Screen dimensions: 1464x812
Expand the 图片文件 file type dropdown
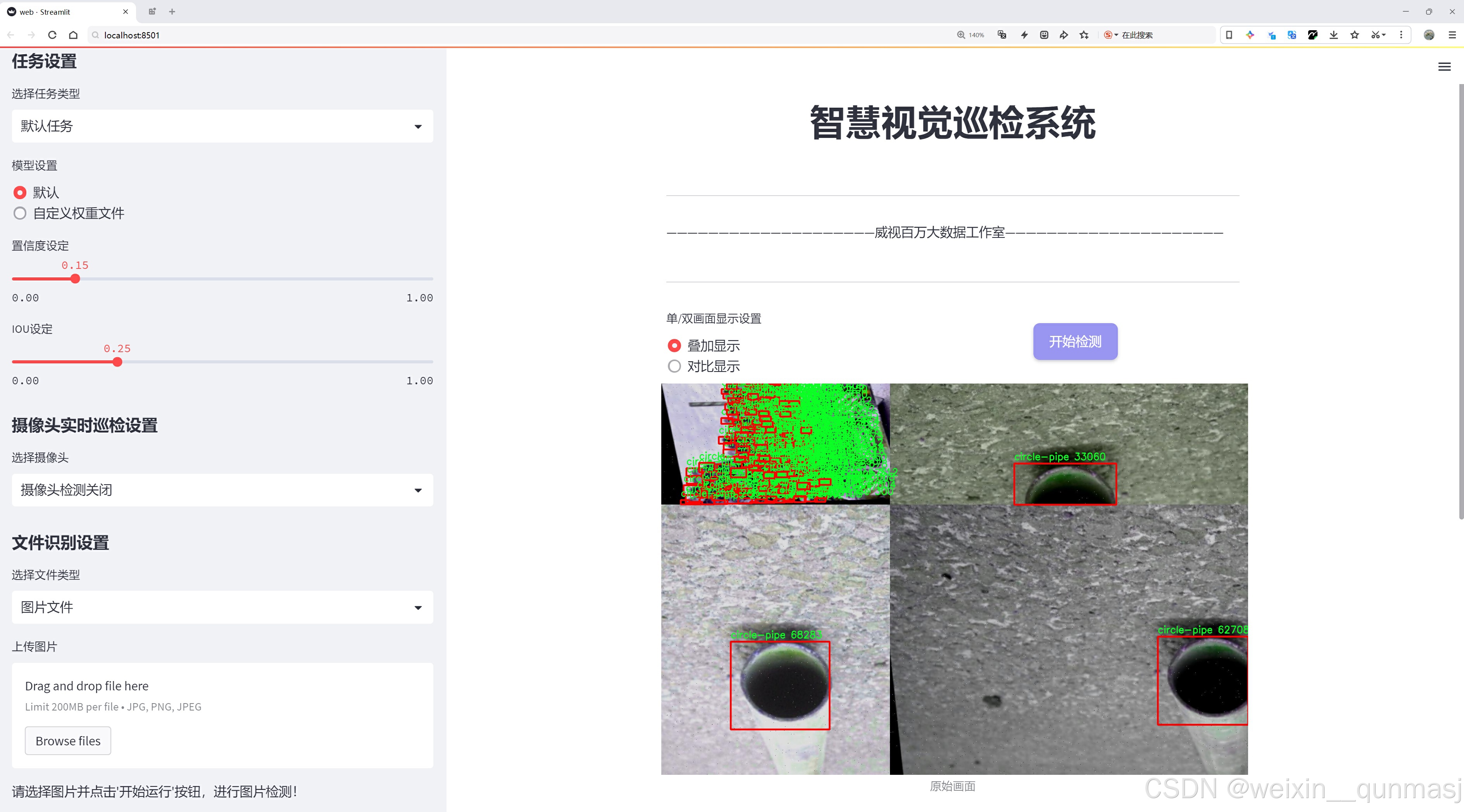point(222,607)
